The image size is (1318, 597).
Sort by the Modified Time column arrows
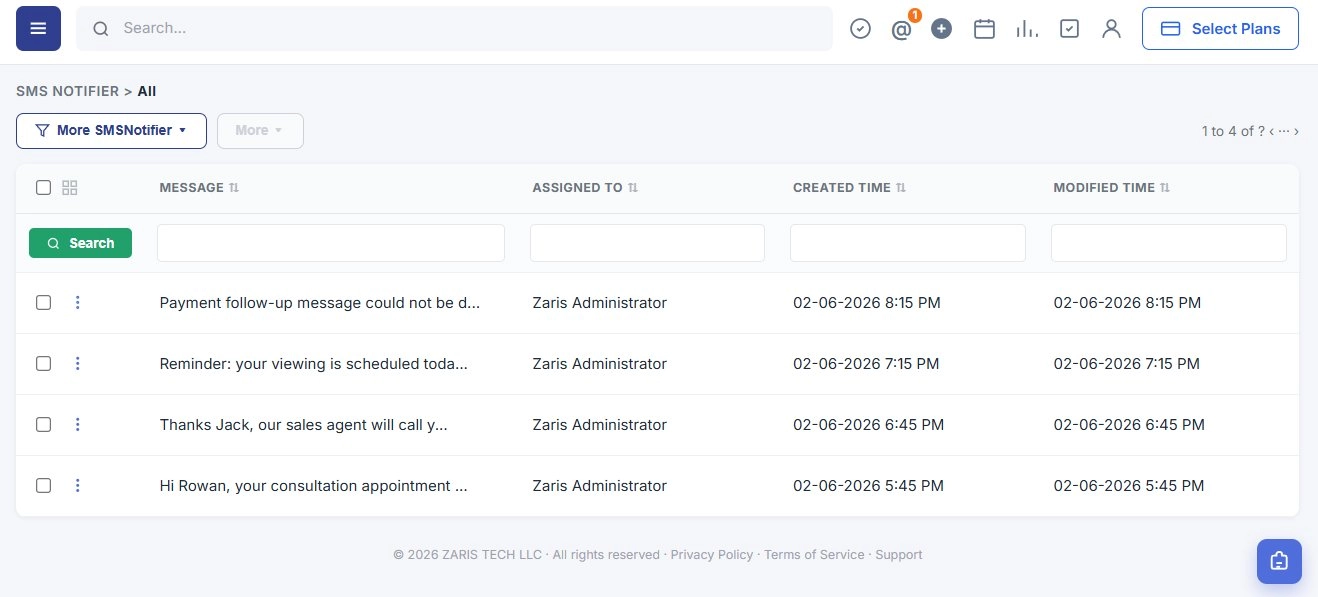tap(1165, 188)
